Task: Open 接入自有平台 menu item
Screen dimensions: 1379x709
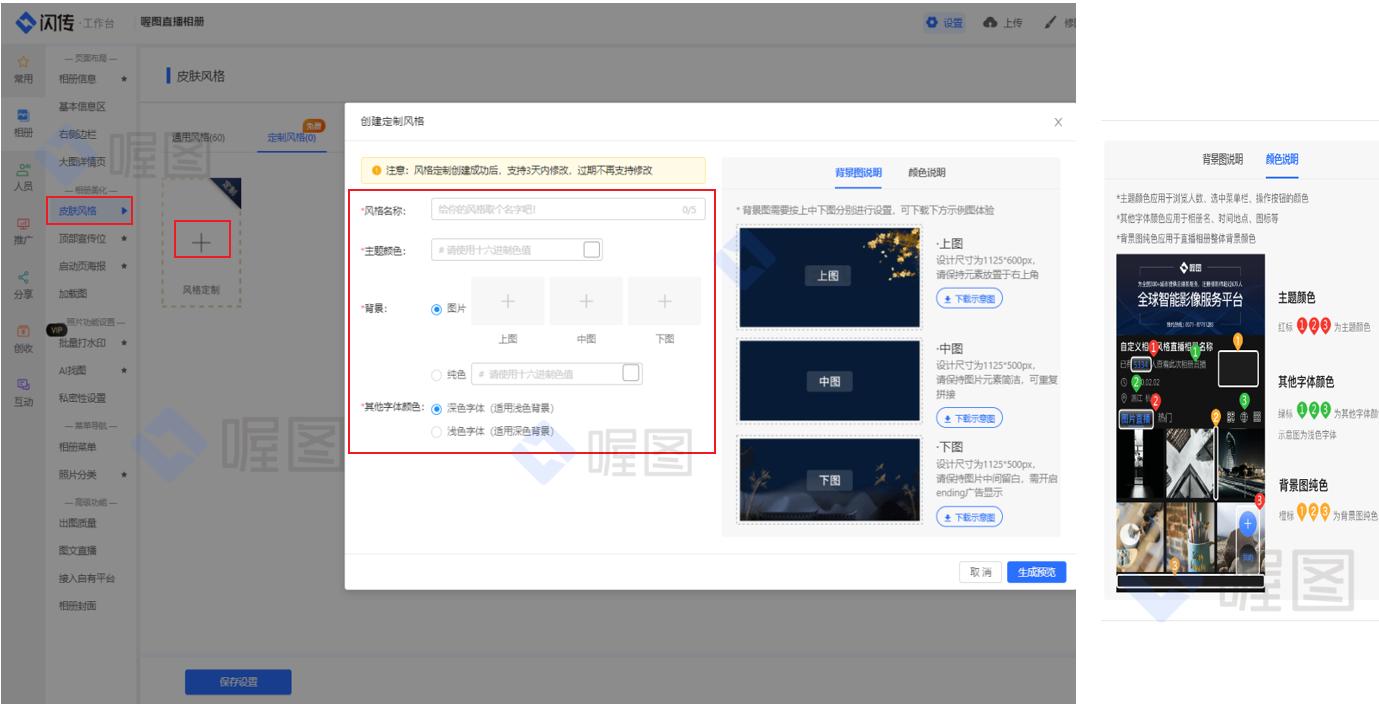Action: pos(87,578)
